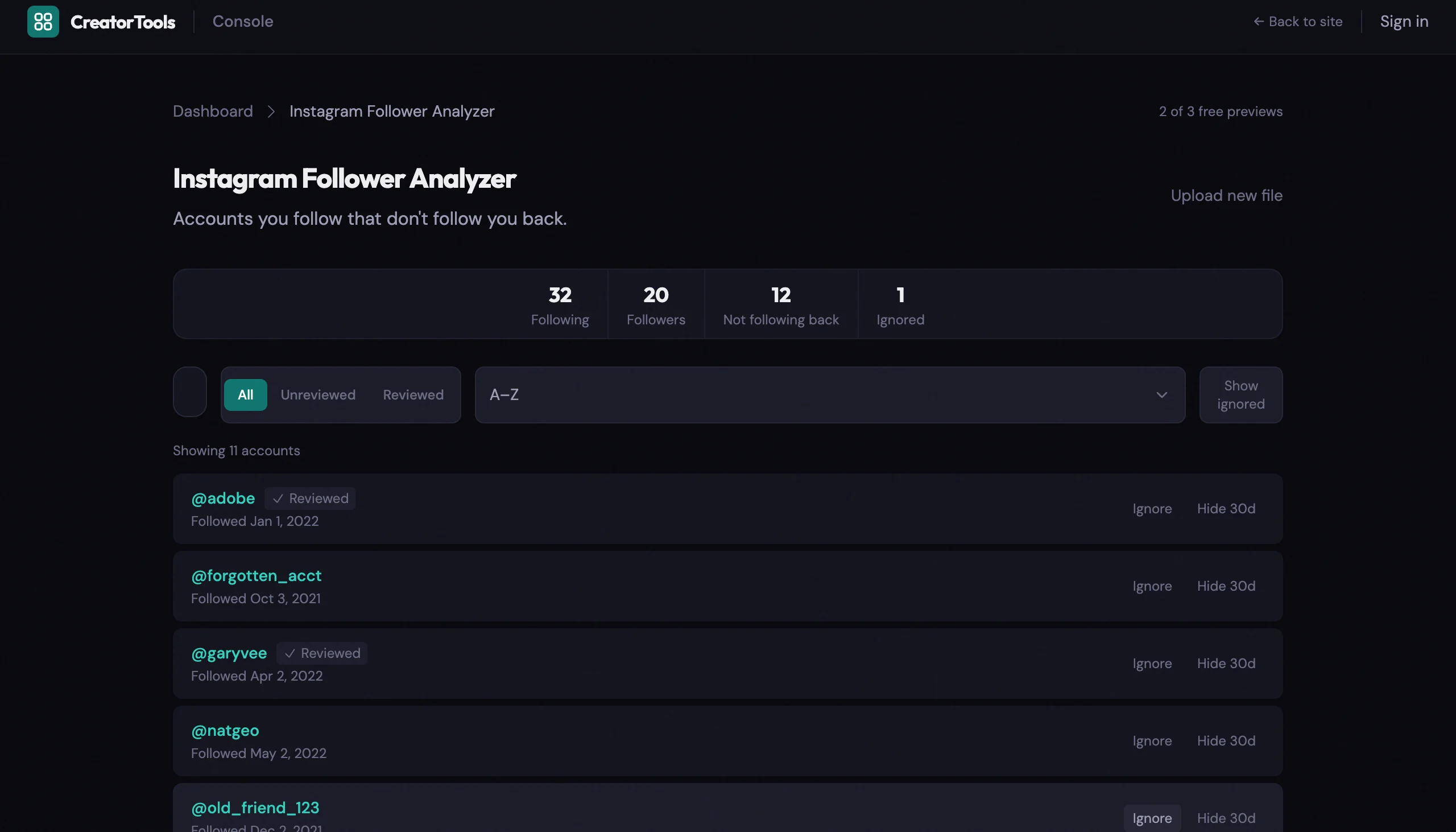Click the Not following back stat card
The width and height of the screenshot is (1456, 832).
[780, 303]
